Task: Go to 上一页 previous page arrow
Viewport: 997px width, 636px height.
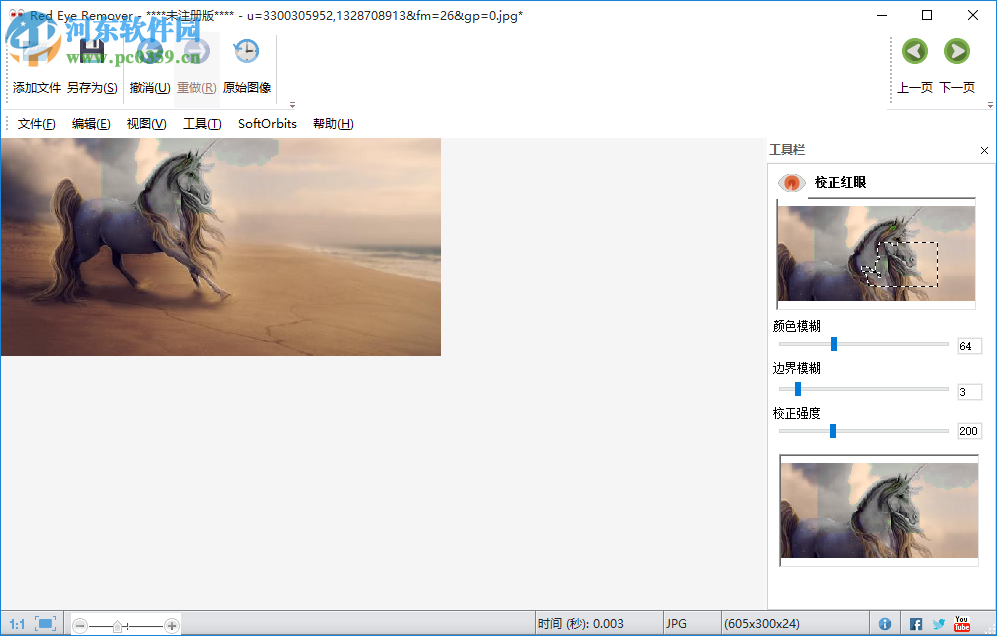Action: tap(915, 52)
